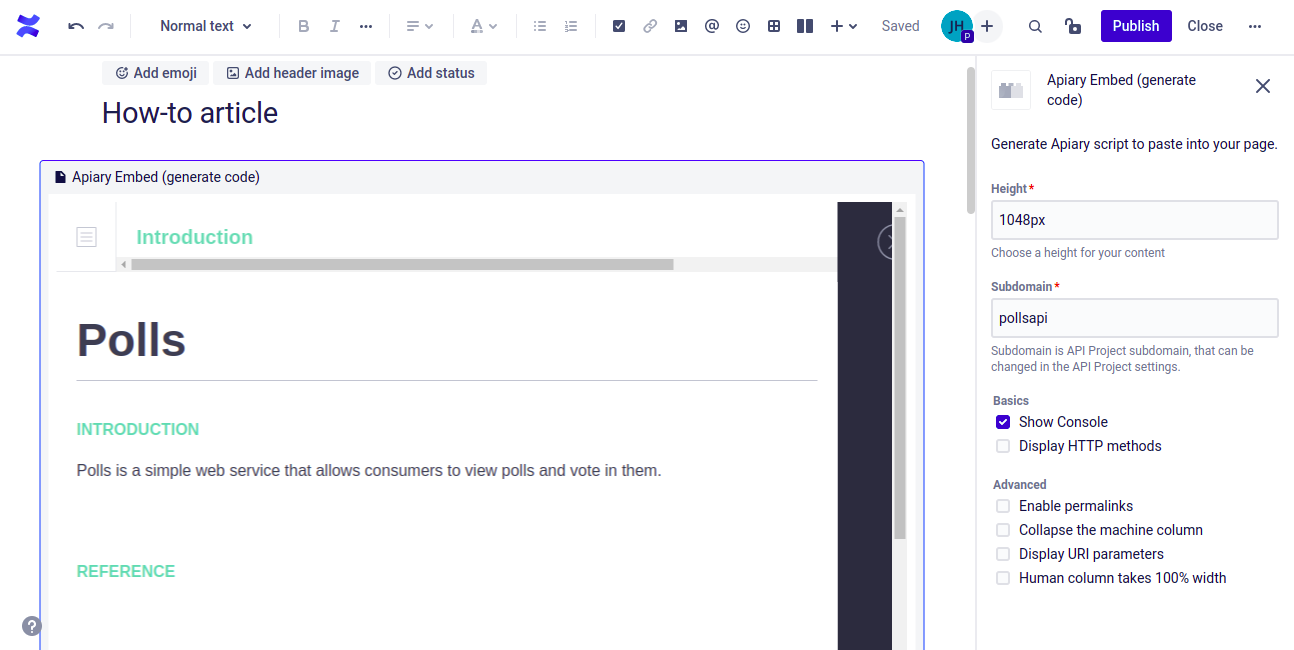1294x650 pixels.
Task: Check Collapse the machine column
Action: 1003,530
